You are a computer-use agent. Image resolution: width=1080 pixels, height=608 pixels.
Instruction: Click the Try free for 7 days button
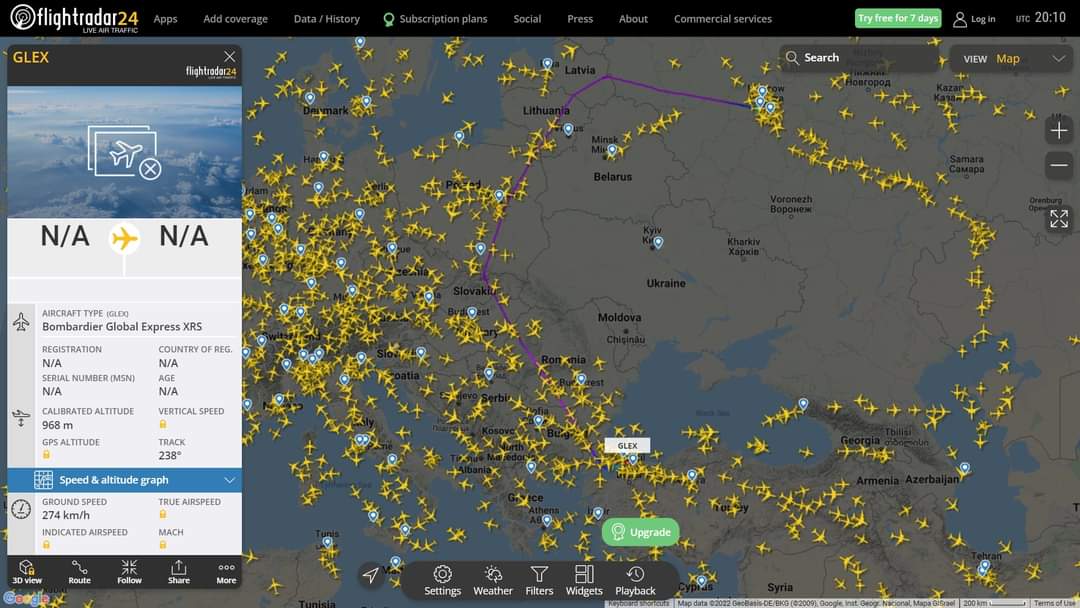[898, 18]
